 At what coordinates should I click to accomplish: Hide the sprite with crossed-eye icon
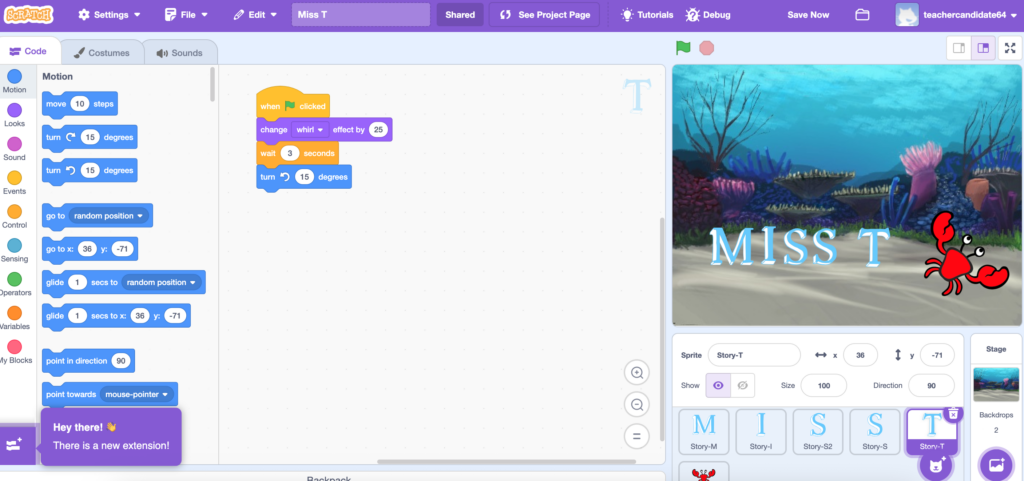[x=741, y=385]
